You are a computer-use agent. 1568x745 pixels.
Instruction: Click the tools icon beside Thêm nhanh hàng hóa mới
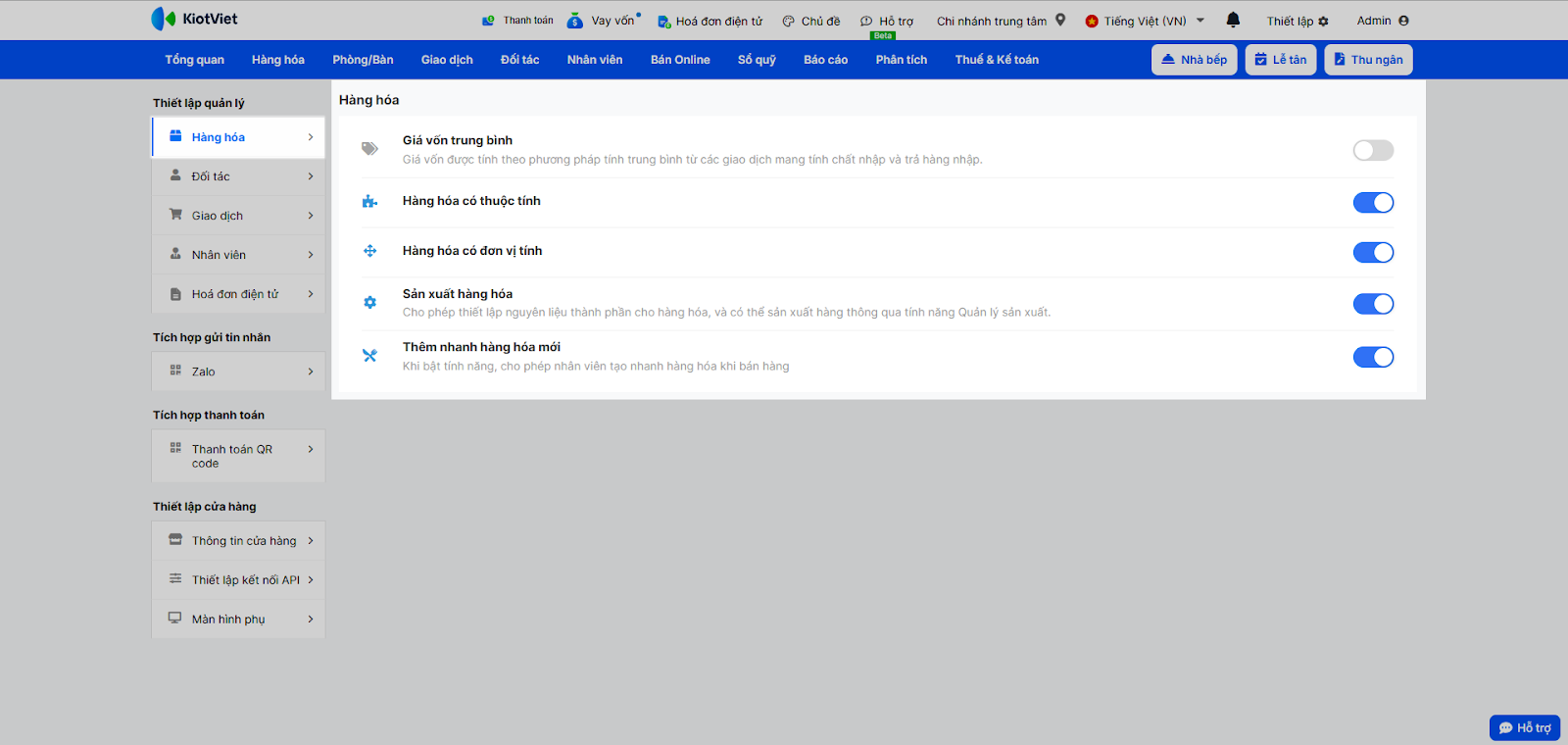(x=369, y=356)
